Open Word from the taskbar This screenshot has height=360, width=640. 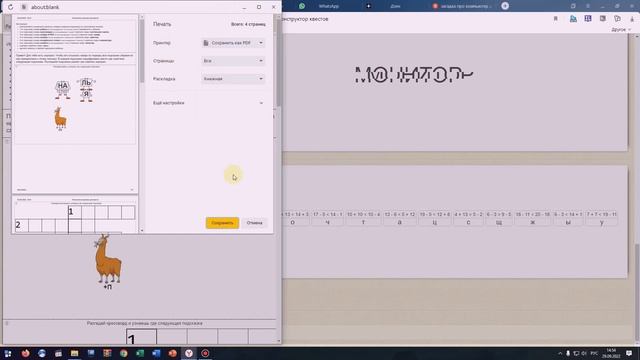[x=156, y=353]
